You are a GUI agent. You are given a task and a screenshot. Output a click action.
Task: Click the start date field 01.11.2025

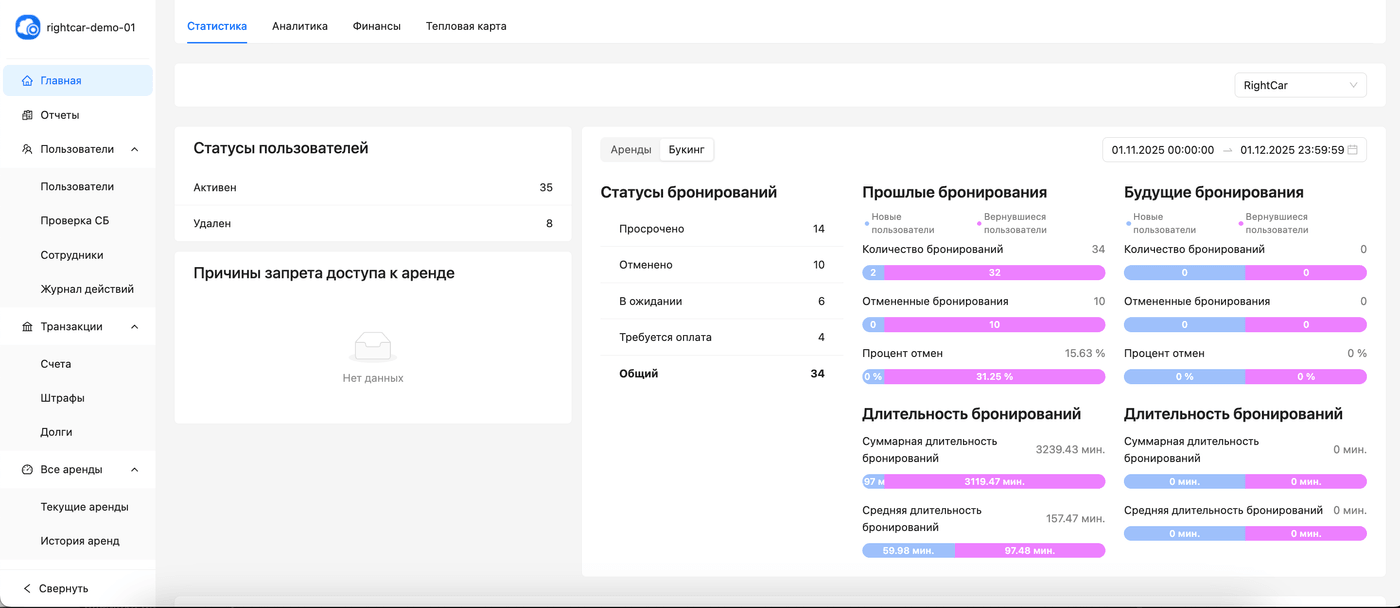pyautogui.click(x=1162, y=150)
